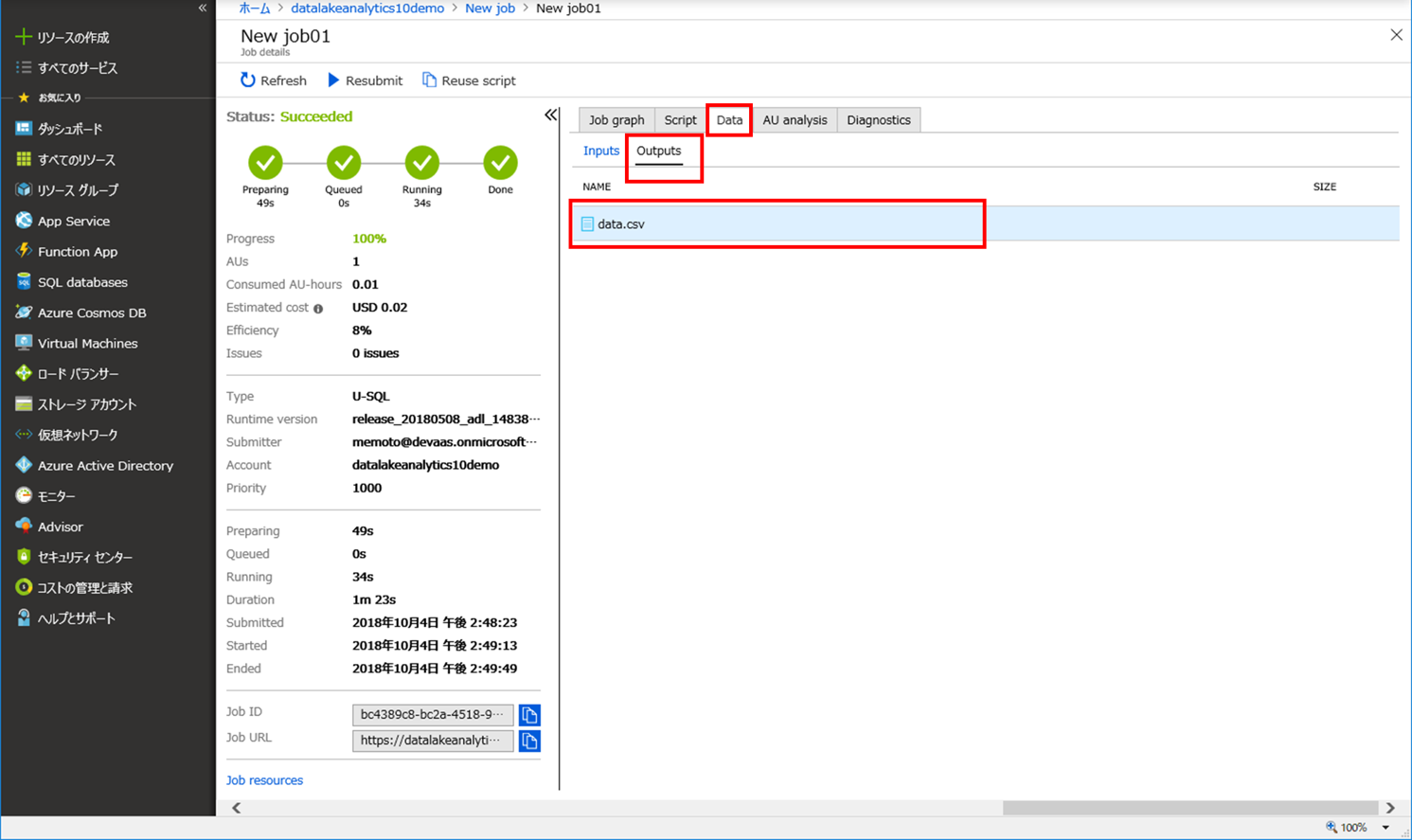Viewport: 1412px width, 840px height.
Task: Select the Outputs sub-tab
Action: click(659, 151)
